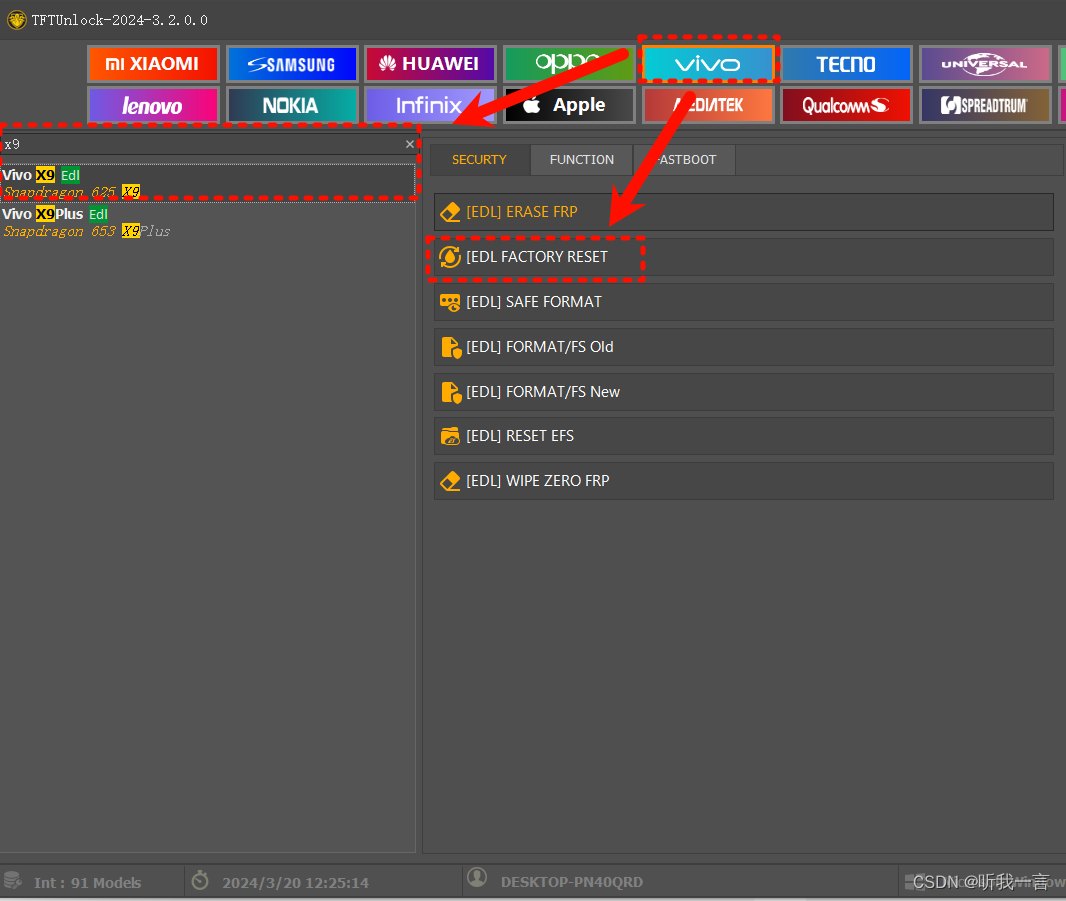This screenshot has height=901, width=1066.
Task: Click the 'Int : 91 Models' status text
Action: (88, 883)
